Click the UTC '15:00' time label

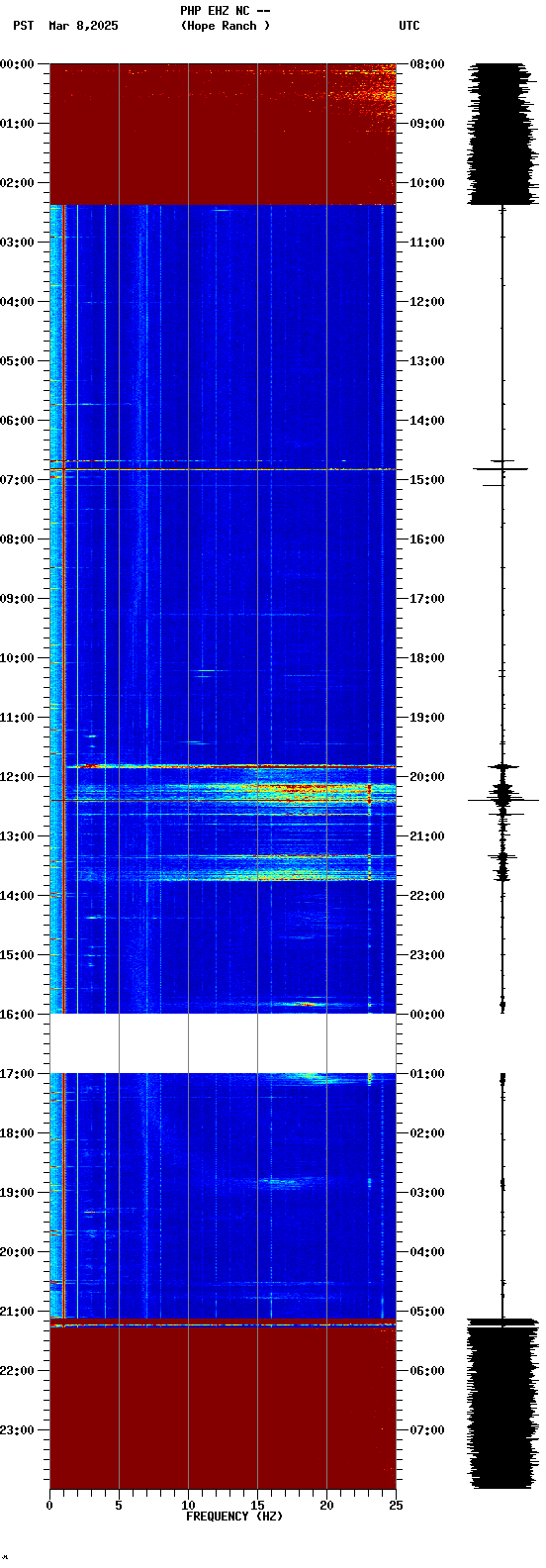tap(426, 479)
